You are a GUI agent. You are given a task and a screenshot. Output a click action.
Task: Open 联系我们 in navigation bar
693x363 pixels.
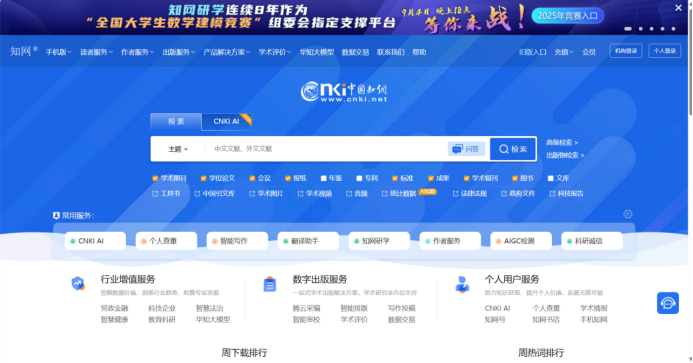(391, 52)
